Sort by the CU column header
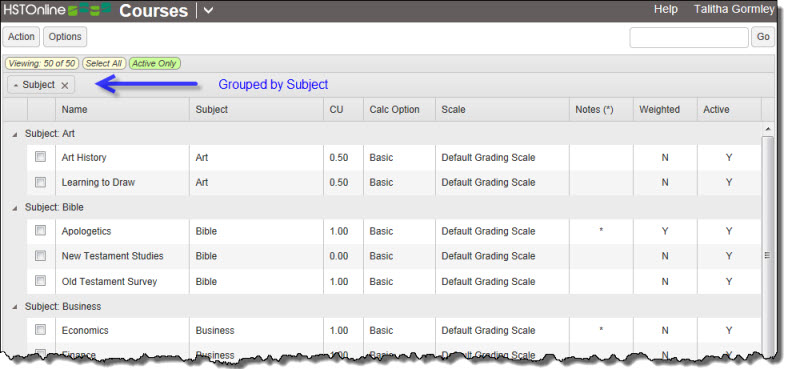Viewport: 785px width, 369px height. [x=343, y=110]
